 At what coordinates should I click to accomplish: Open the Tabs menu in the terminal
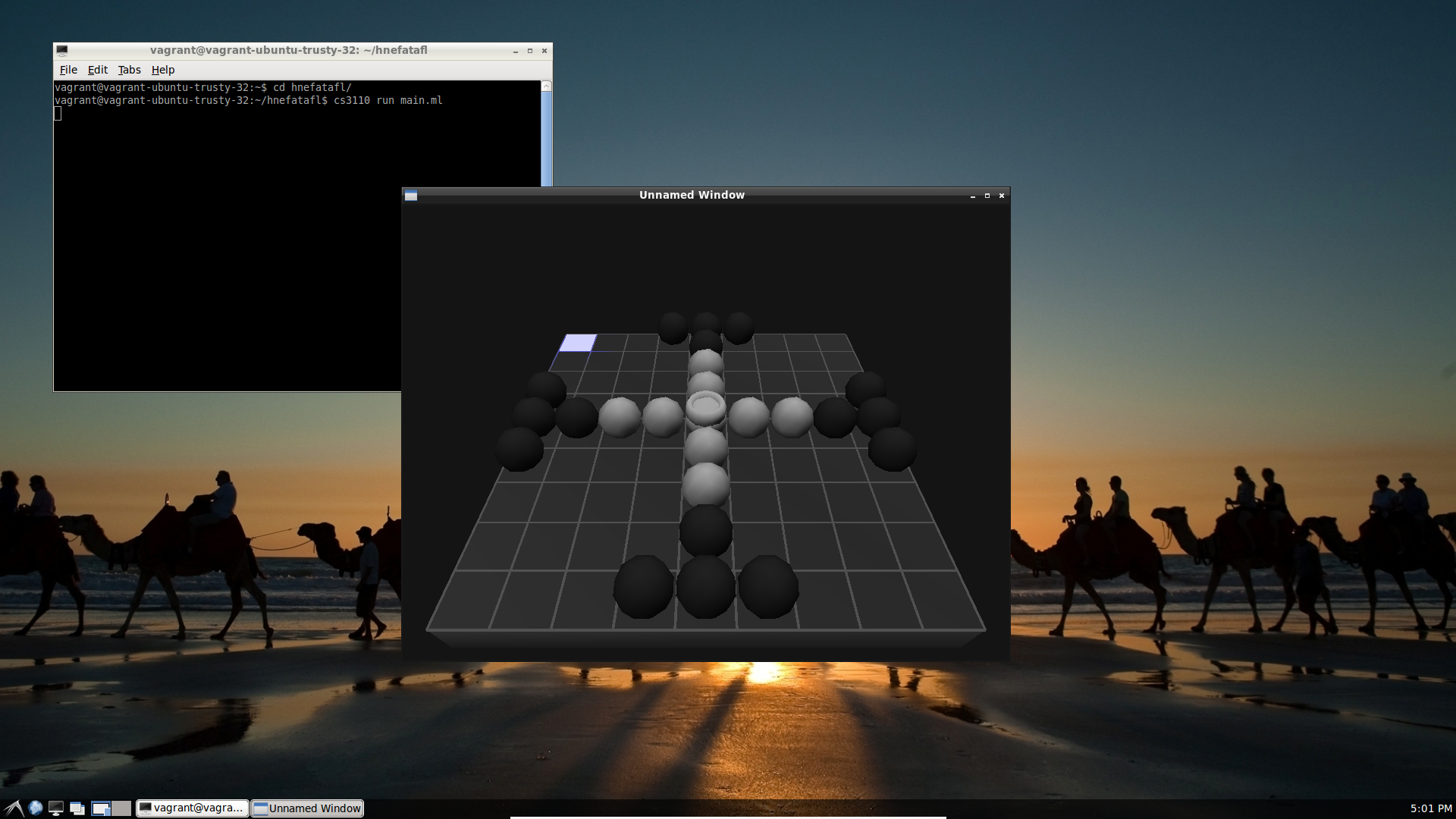click(x=129, y=70)
